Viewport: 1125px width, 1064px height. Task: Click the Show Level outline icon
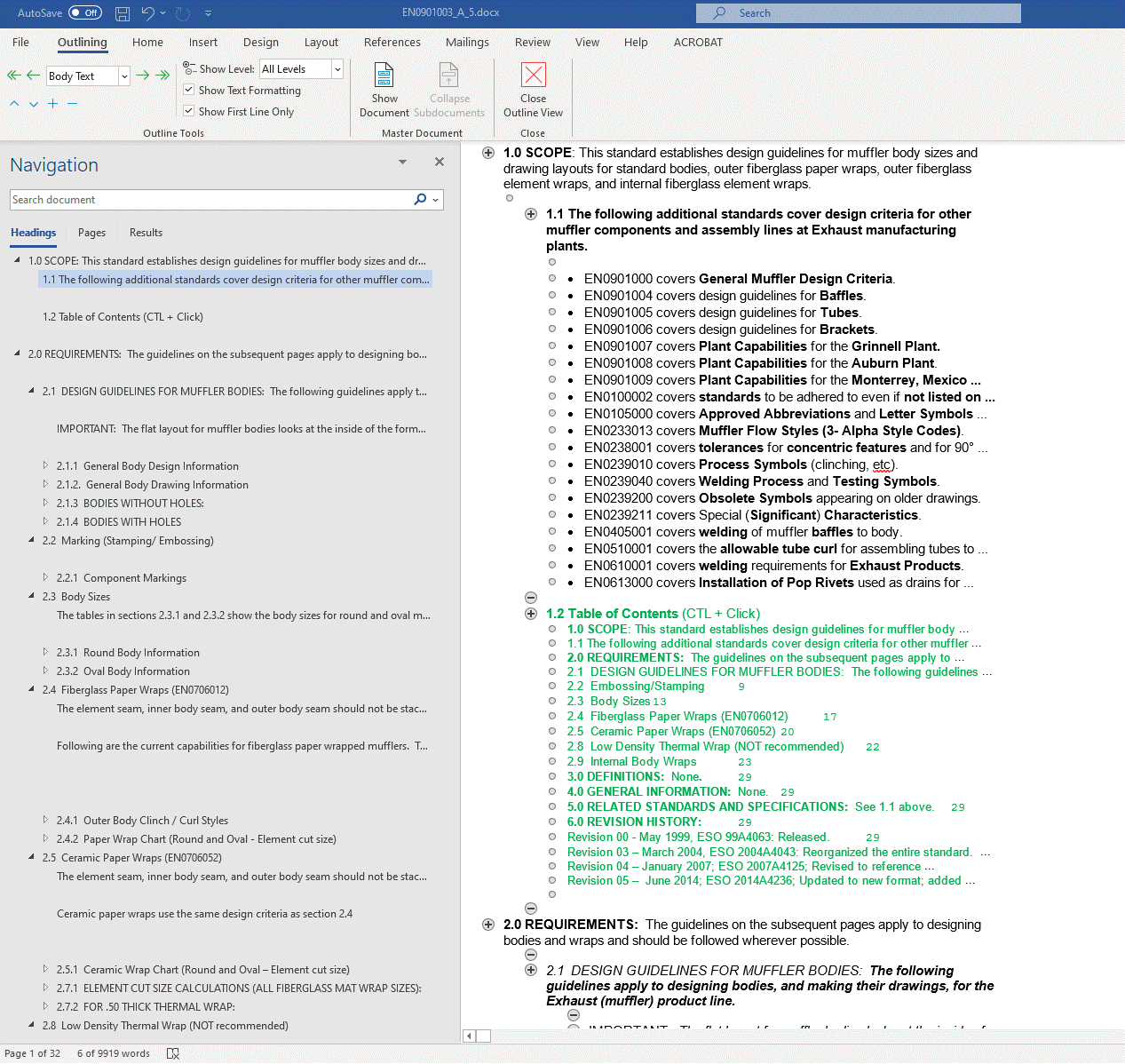point(189,67)
